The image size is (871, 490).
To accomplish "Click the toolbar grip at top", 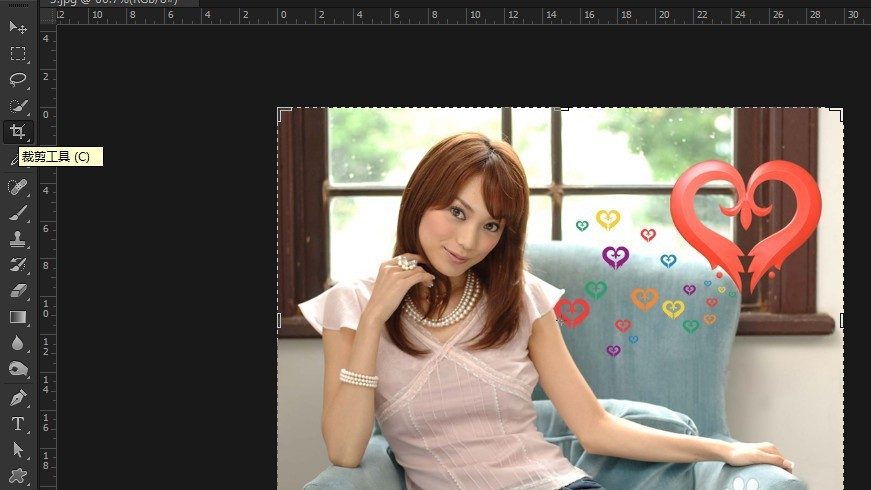I will click(18, 5).
